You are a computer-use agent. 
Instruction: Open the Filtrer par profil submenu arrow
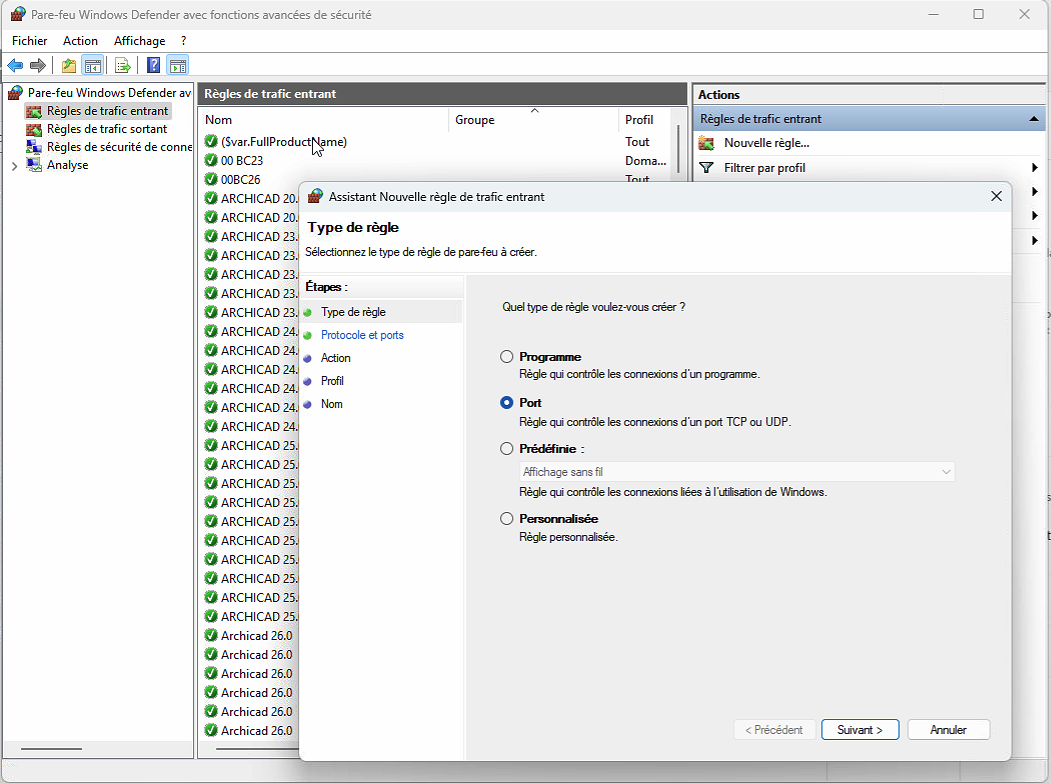point(1035,168)
